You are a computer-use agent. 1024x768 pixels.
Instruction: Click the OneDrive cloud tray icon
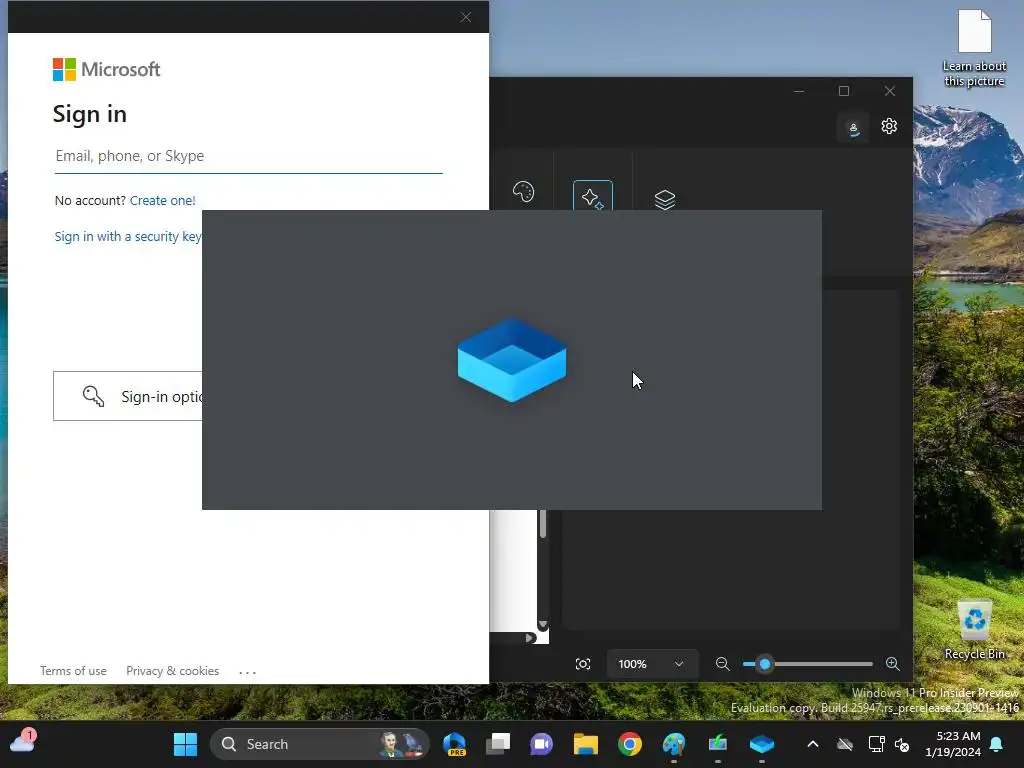845,744
